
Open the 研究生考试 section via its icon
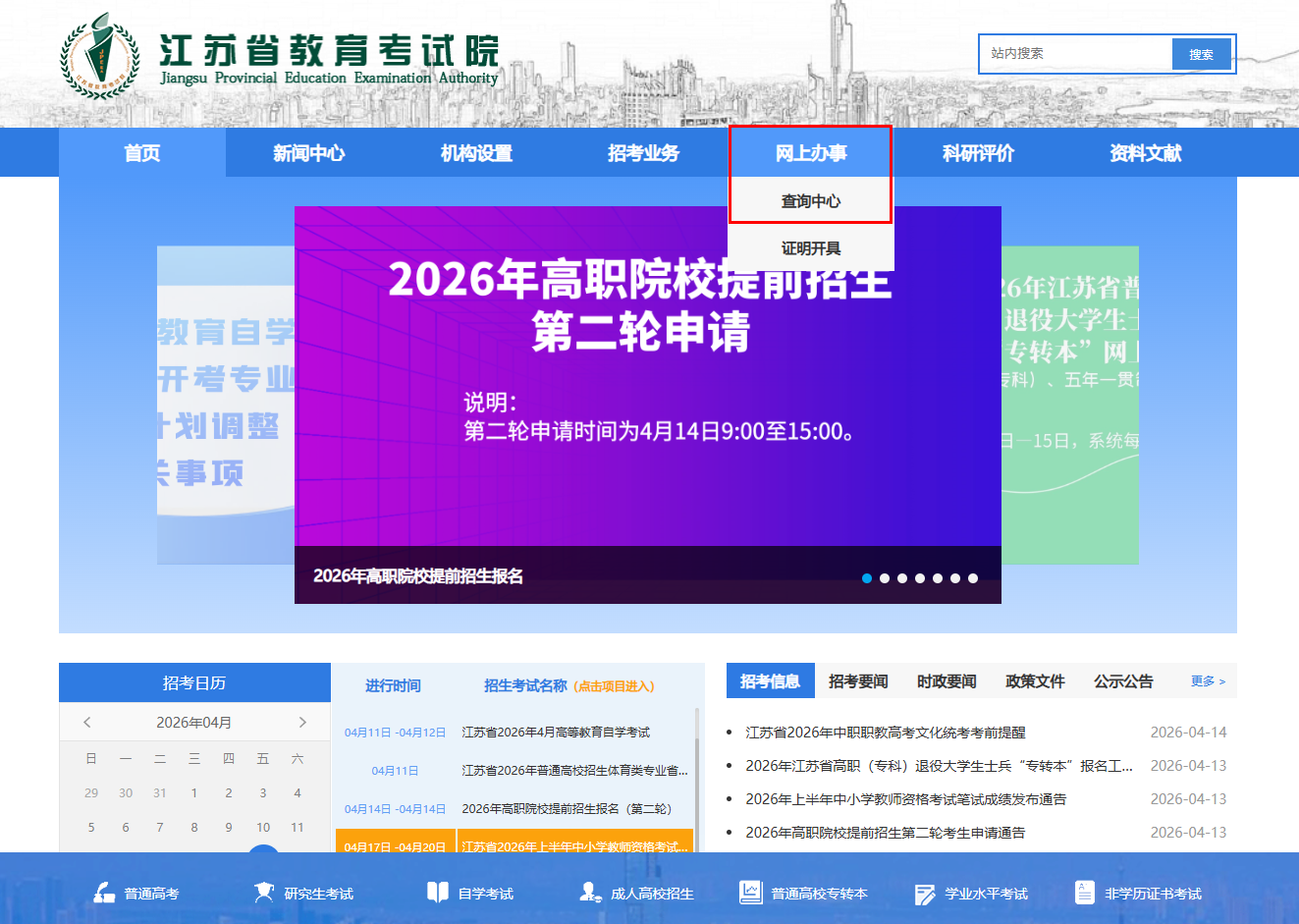265,893
